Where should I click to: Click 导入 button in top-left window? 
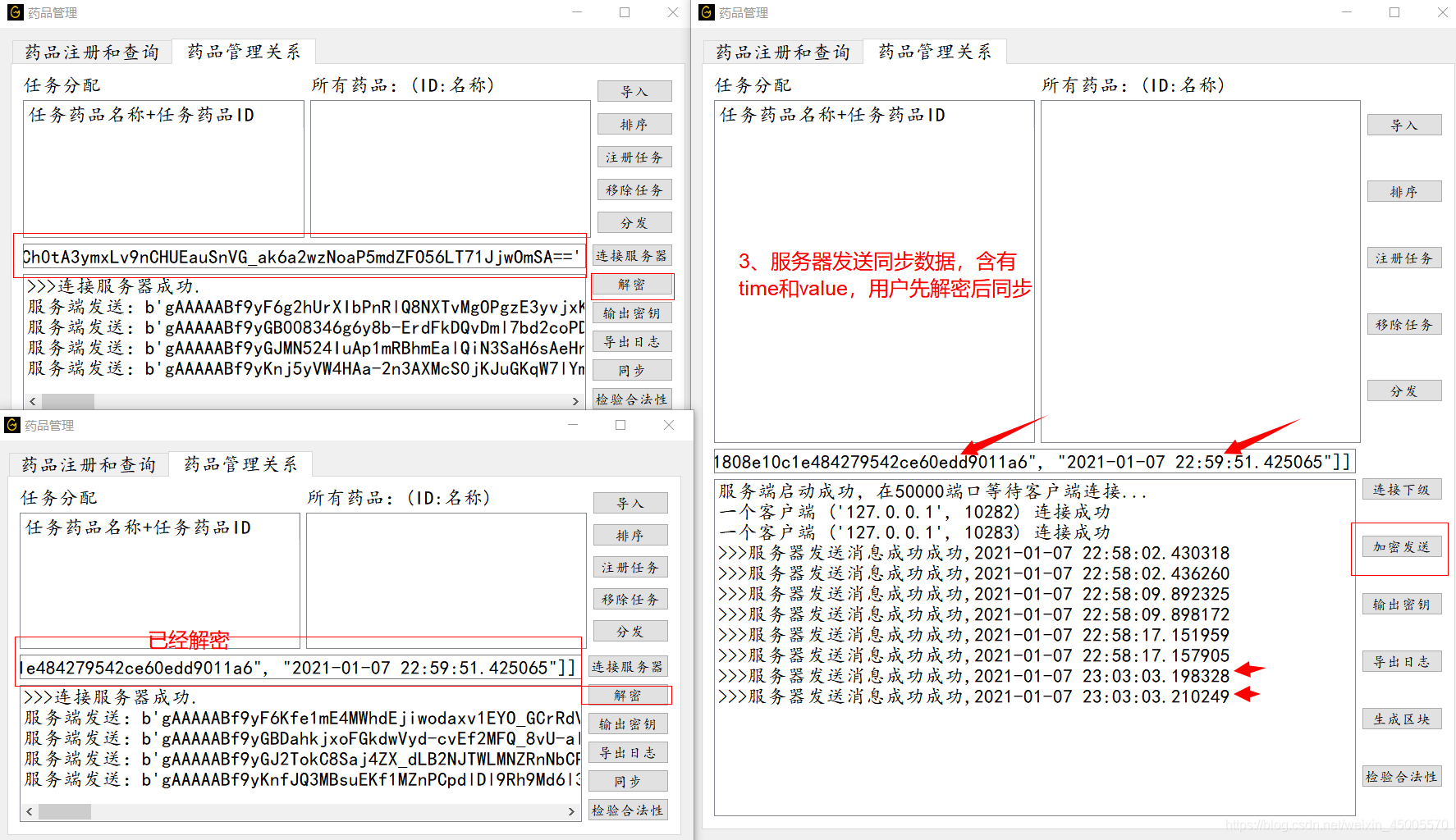click(x=634, y=91)
